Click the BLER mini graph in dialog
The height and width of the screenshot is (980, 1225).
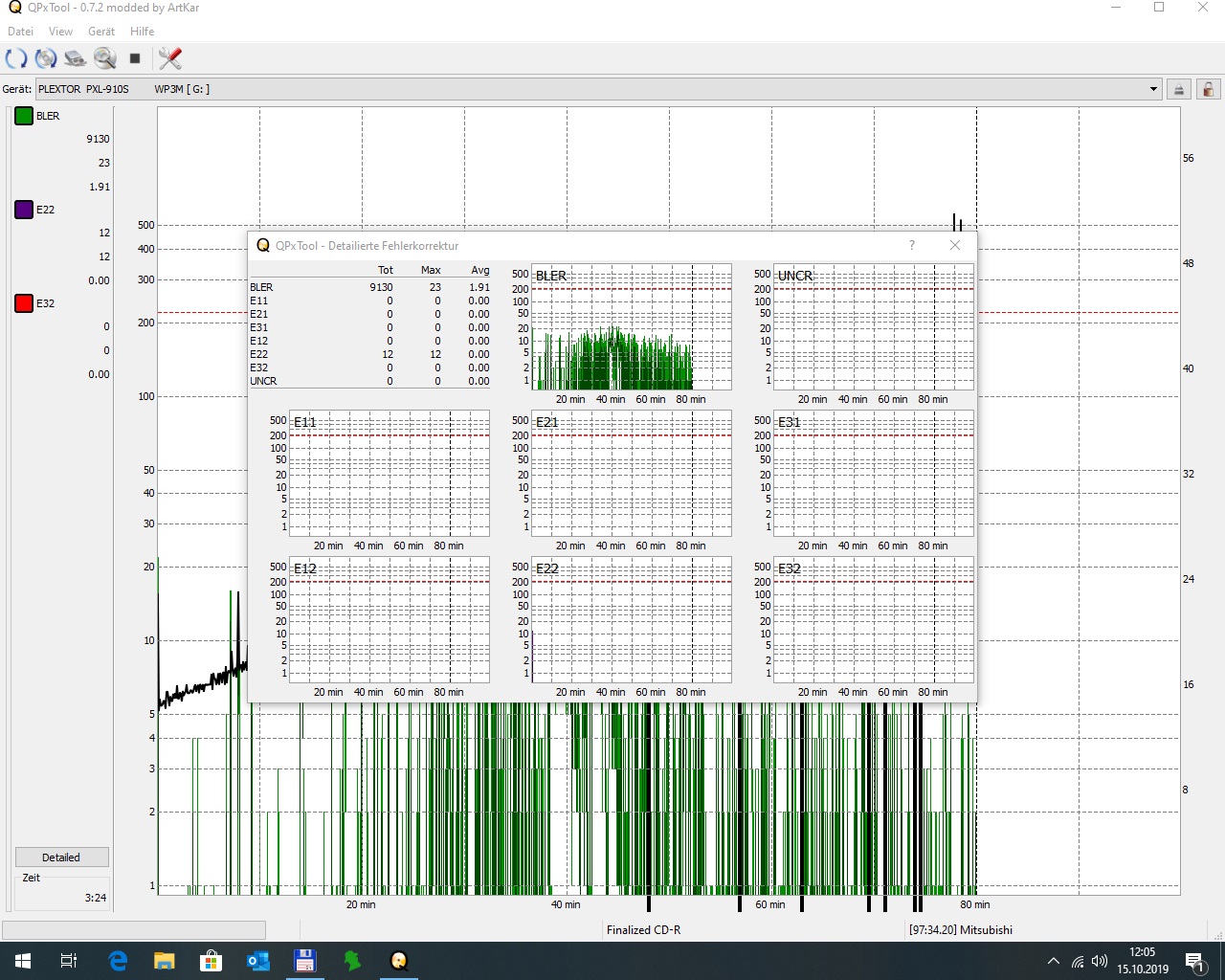click(x=631, y=327)
